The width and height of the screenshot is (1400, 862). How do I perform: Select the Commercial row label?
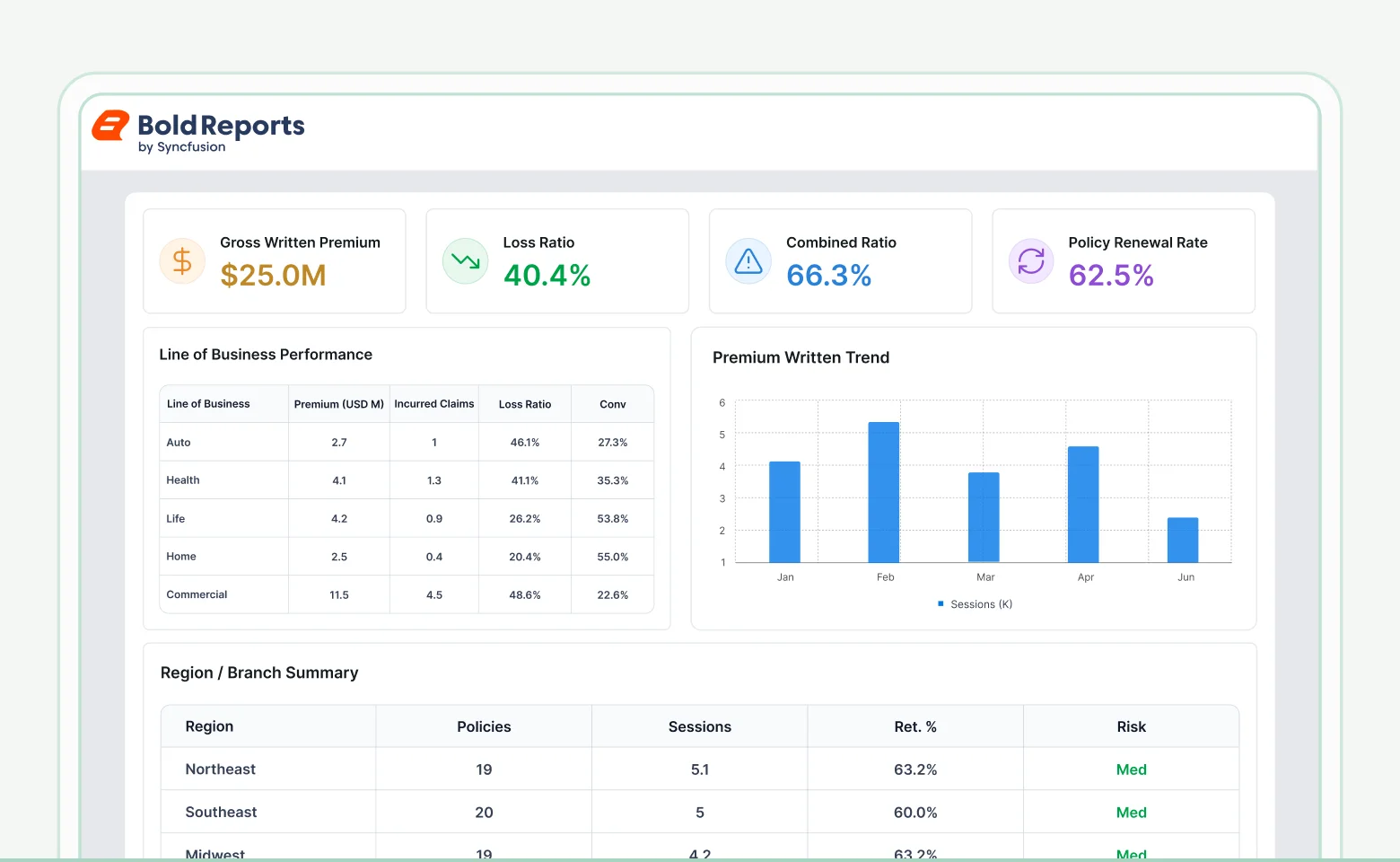coord(197,594)
